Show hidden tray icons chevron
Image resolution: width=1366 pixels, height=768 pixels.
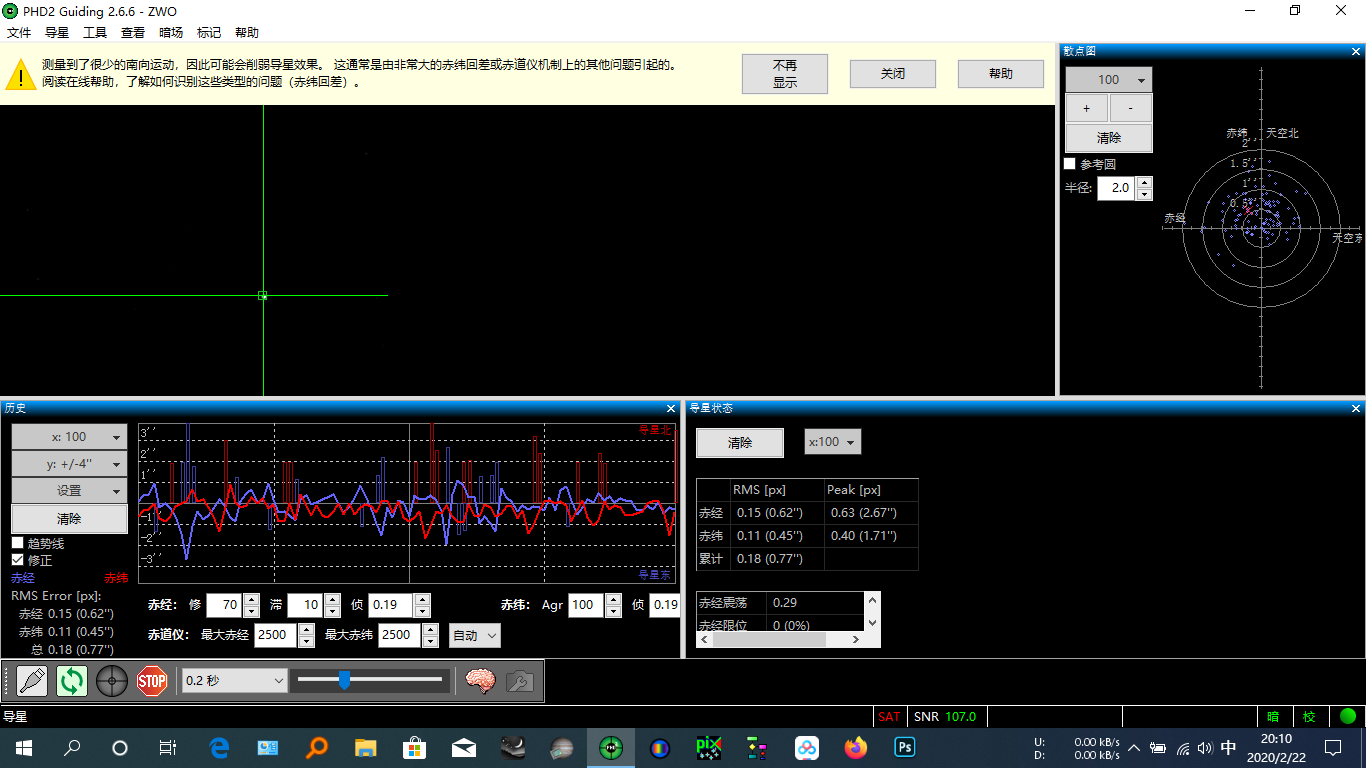point(1134,747)
